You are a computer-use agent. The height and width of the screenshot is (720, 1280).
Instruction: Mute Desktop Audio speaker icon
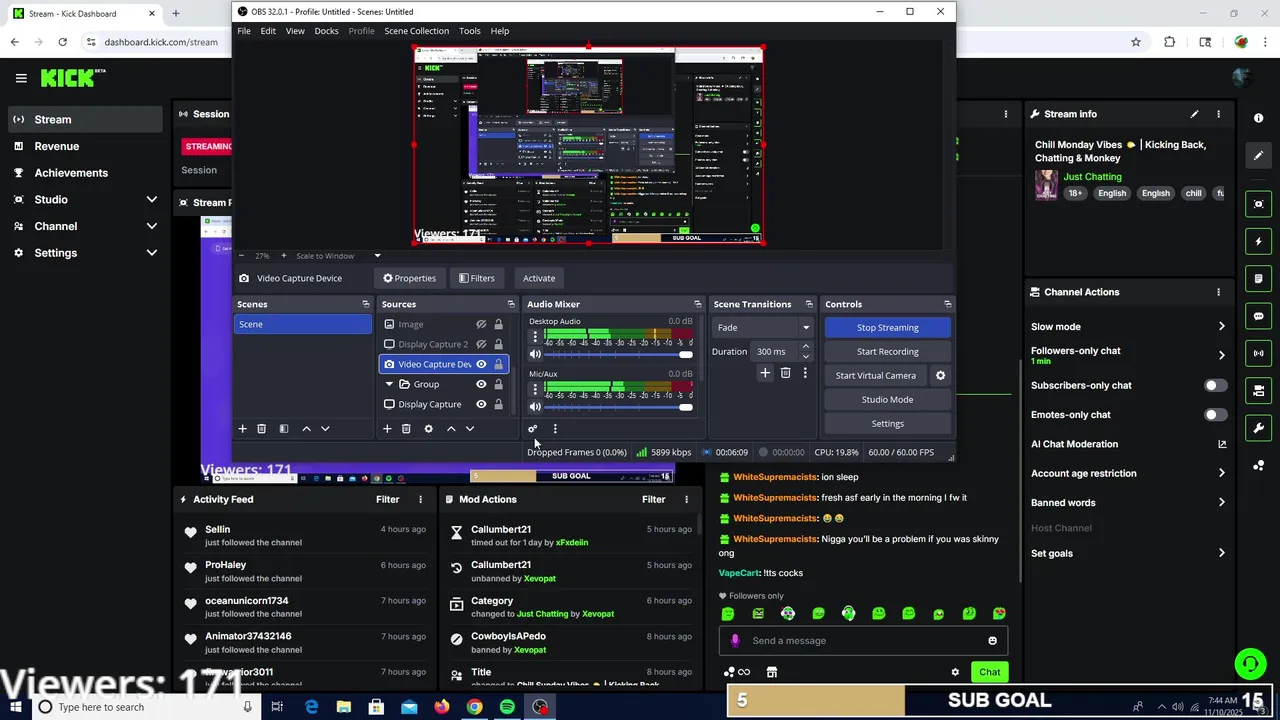(535, 354)
